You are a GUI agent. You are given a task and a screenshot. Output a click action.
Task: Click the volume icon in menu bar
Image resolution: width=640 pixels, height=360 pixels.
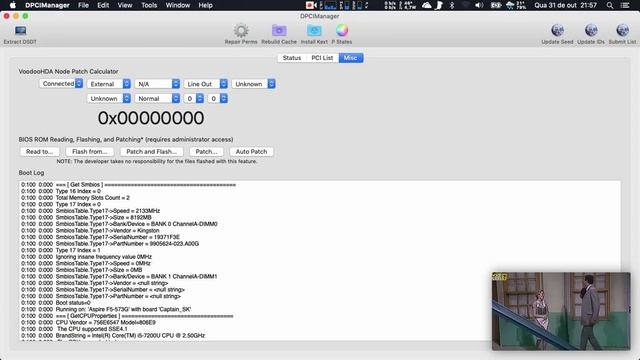click(479, 5)
